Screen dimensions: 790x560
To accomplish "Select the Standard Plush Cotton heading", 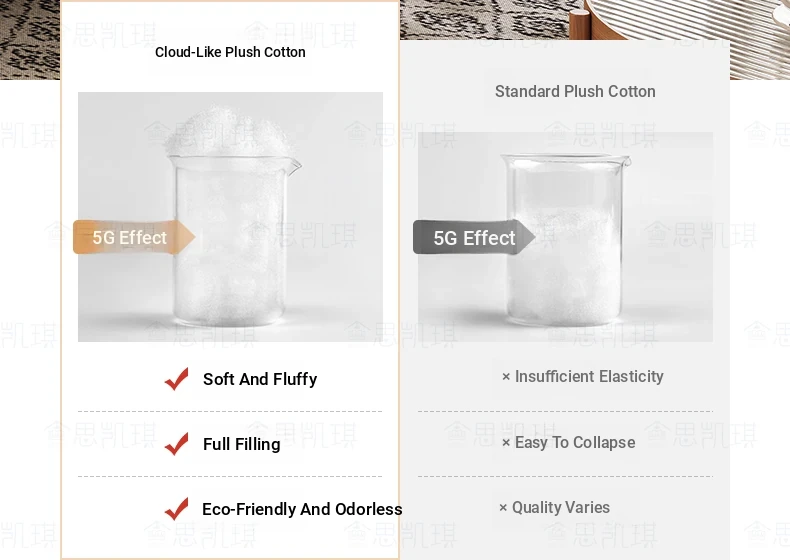I will click(575, 91).
